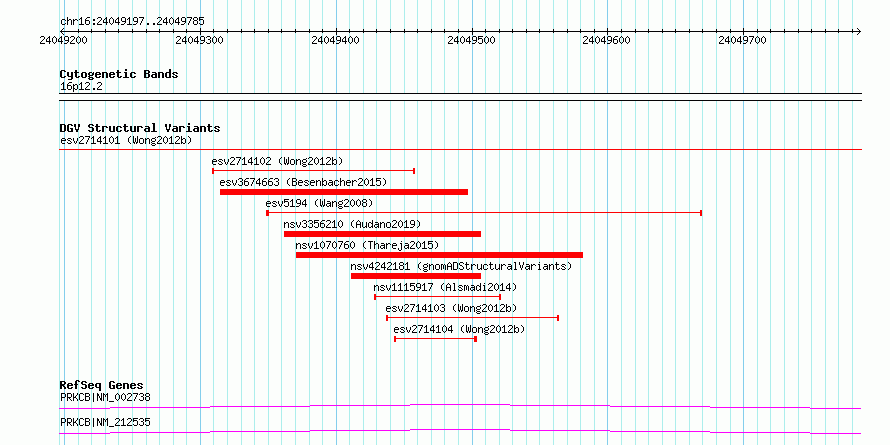Click ruler position 24049200
This screenshot has width=890, height=445.
pyautogui.click(x=62, y=40)
